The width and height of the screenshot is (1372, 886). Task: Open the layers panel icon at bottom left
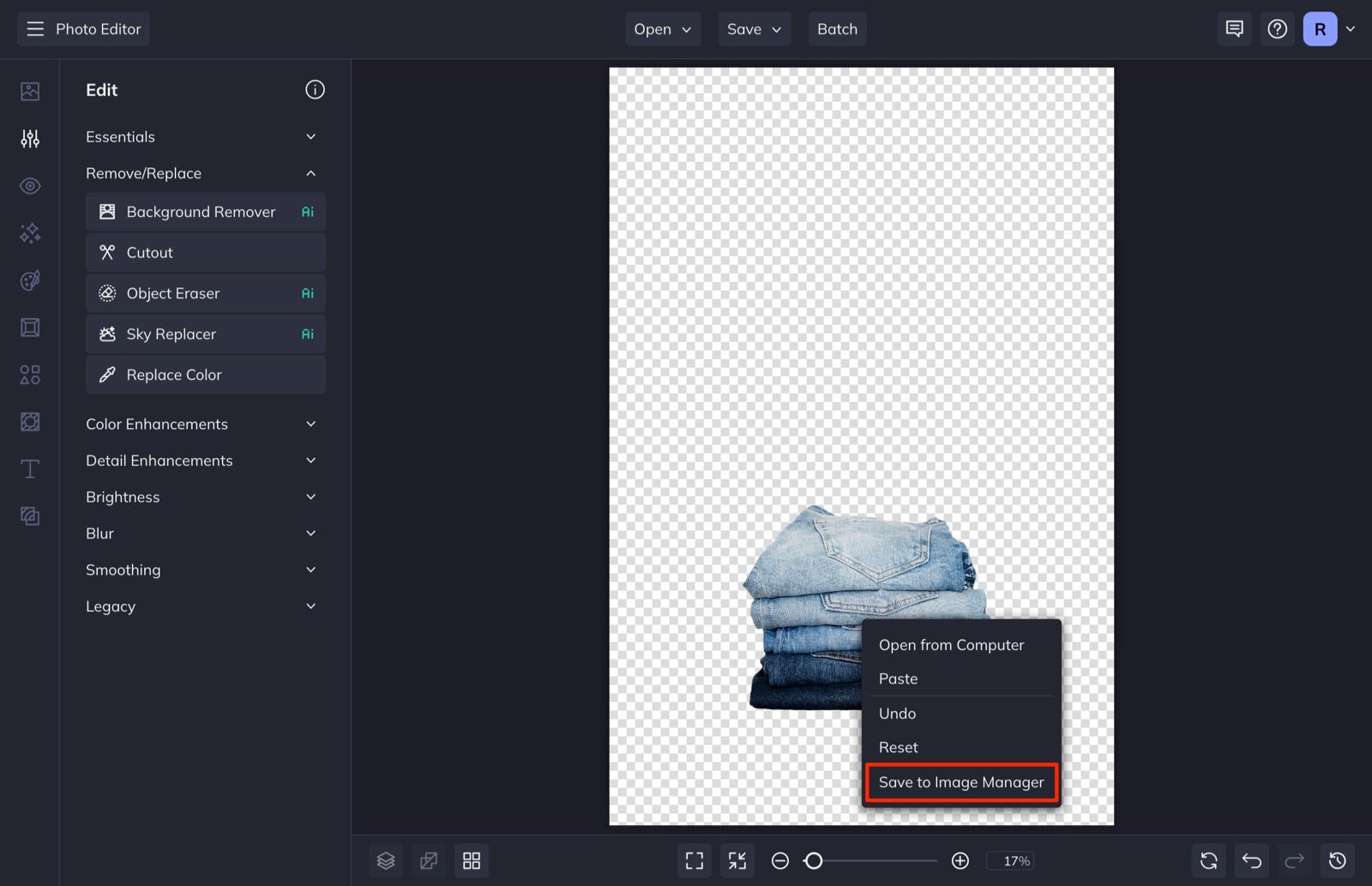pos(385,860)
